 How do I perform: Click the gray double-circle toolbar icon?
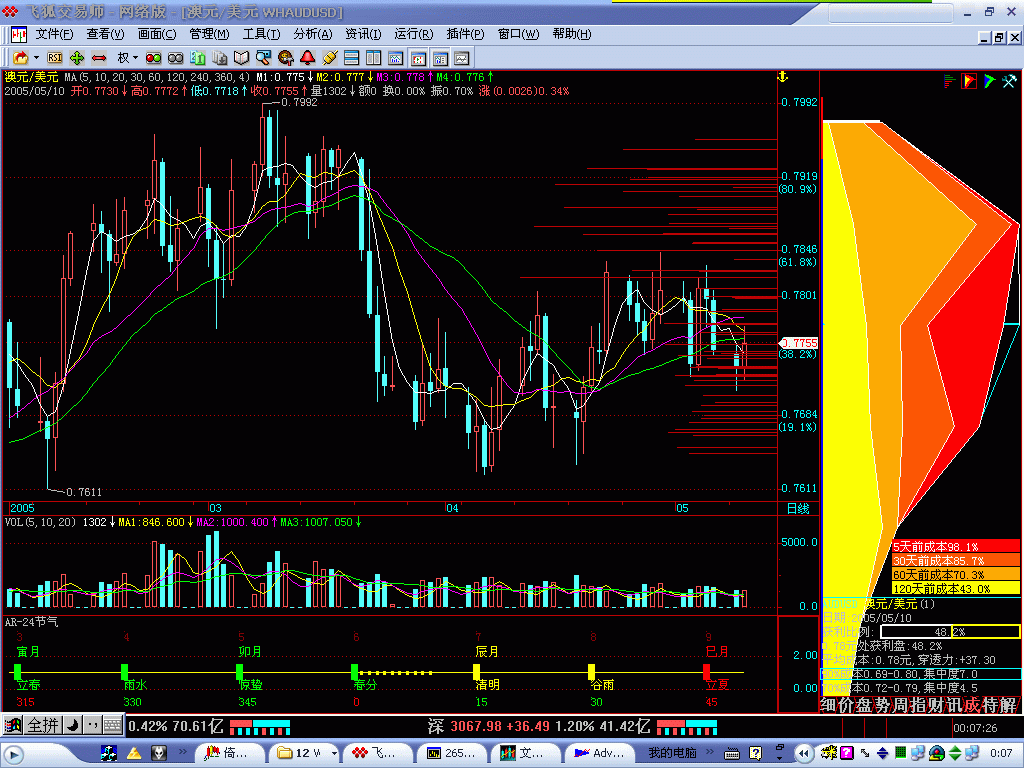175,58
